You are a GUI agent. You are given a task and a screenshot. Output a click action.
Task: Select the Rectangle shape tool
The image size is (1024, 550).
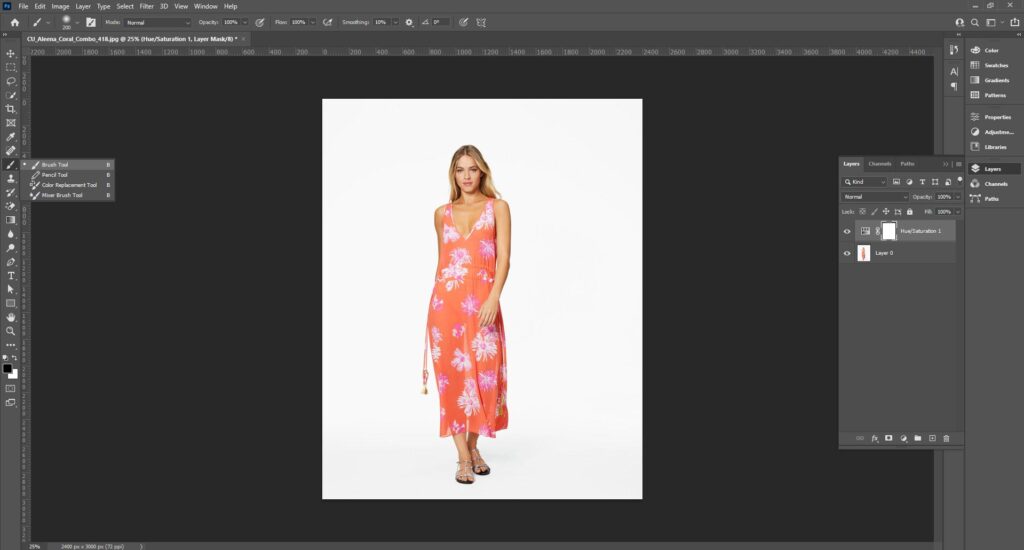(x=10, y=303)
